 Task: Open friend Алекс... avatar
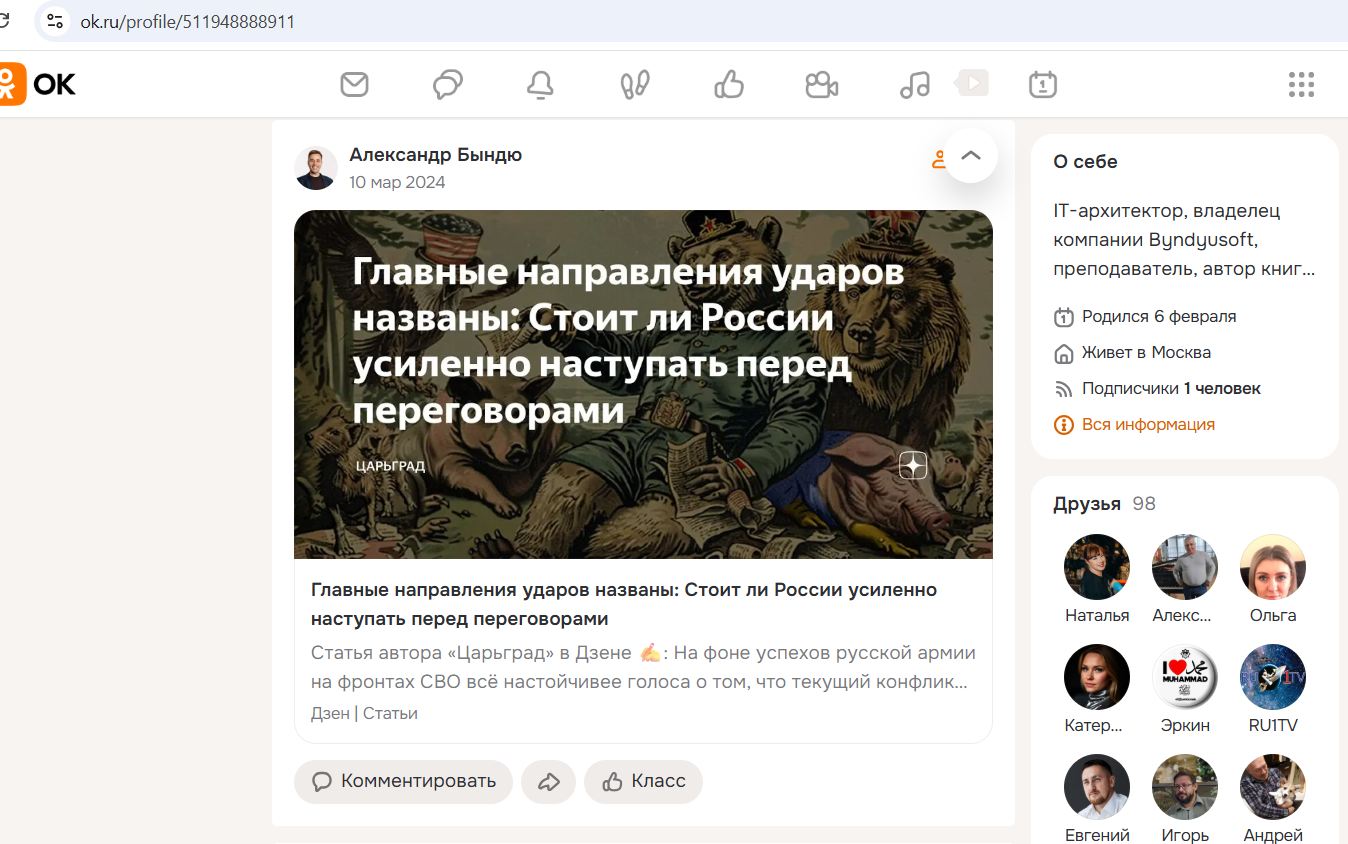coord(1185,567)
